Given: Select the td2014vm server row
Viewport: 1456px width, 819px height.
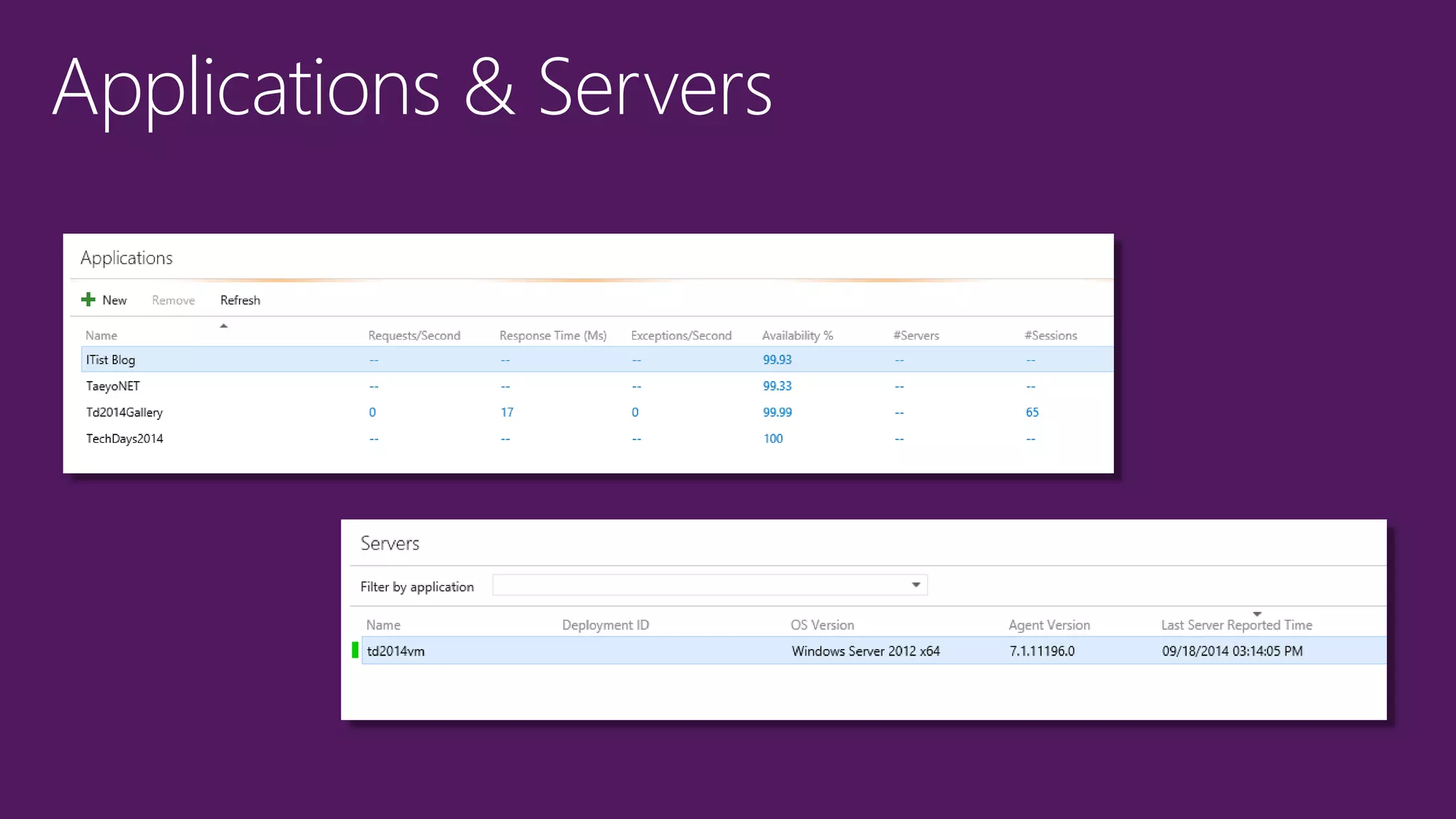Looking at the screenshot, I should coord(874,651).
